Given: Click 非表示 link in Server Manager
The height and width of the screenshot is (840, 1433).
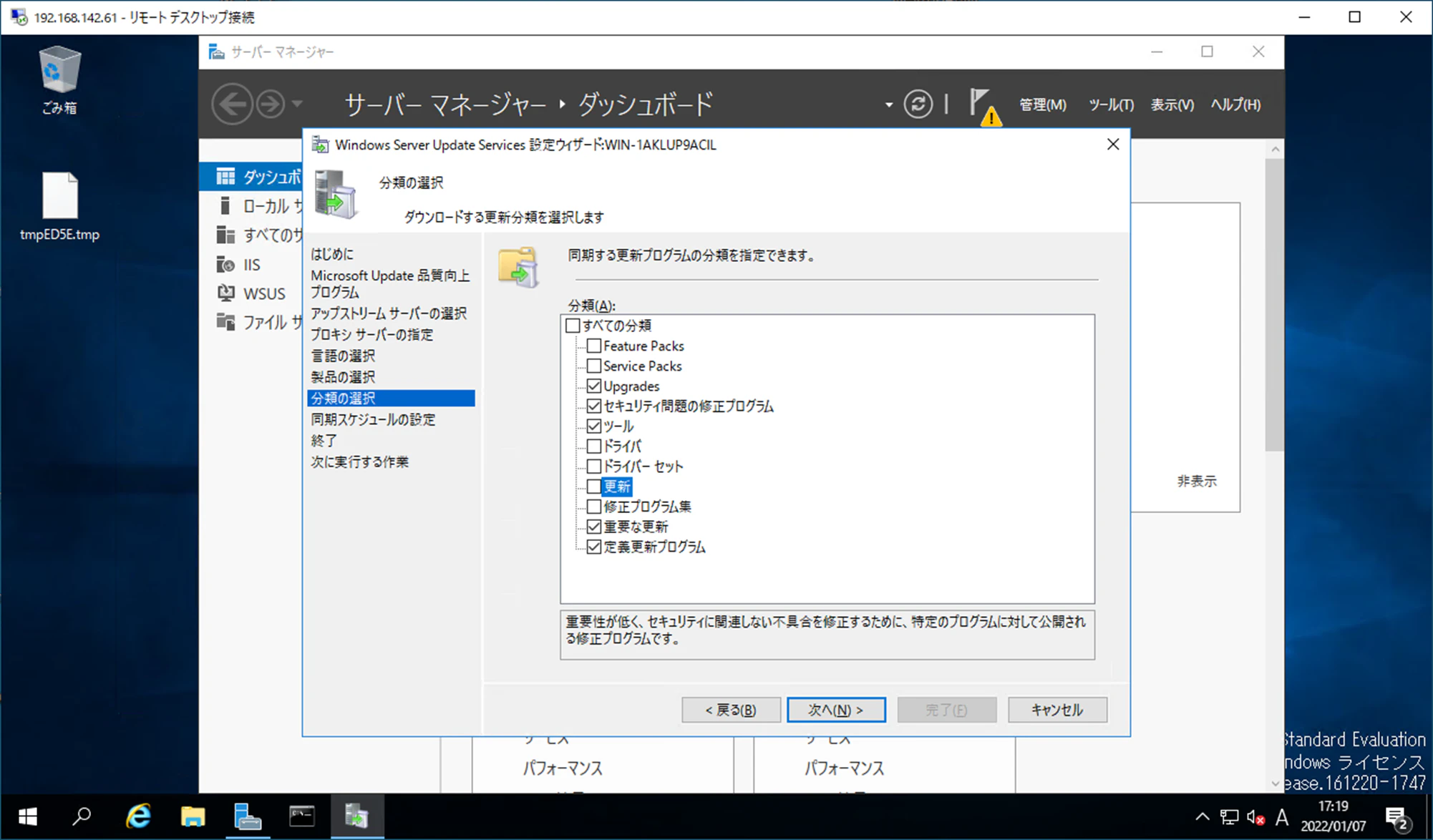Looking at the screenshot, I should click(1197, 481).
